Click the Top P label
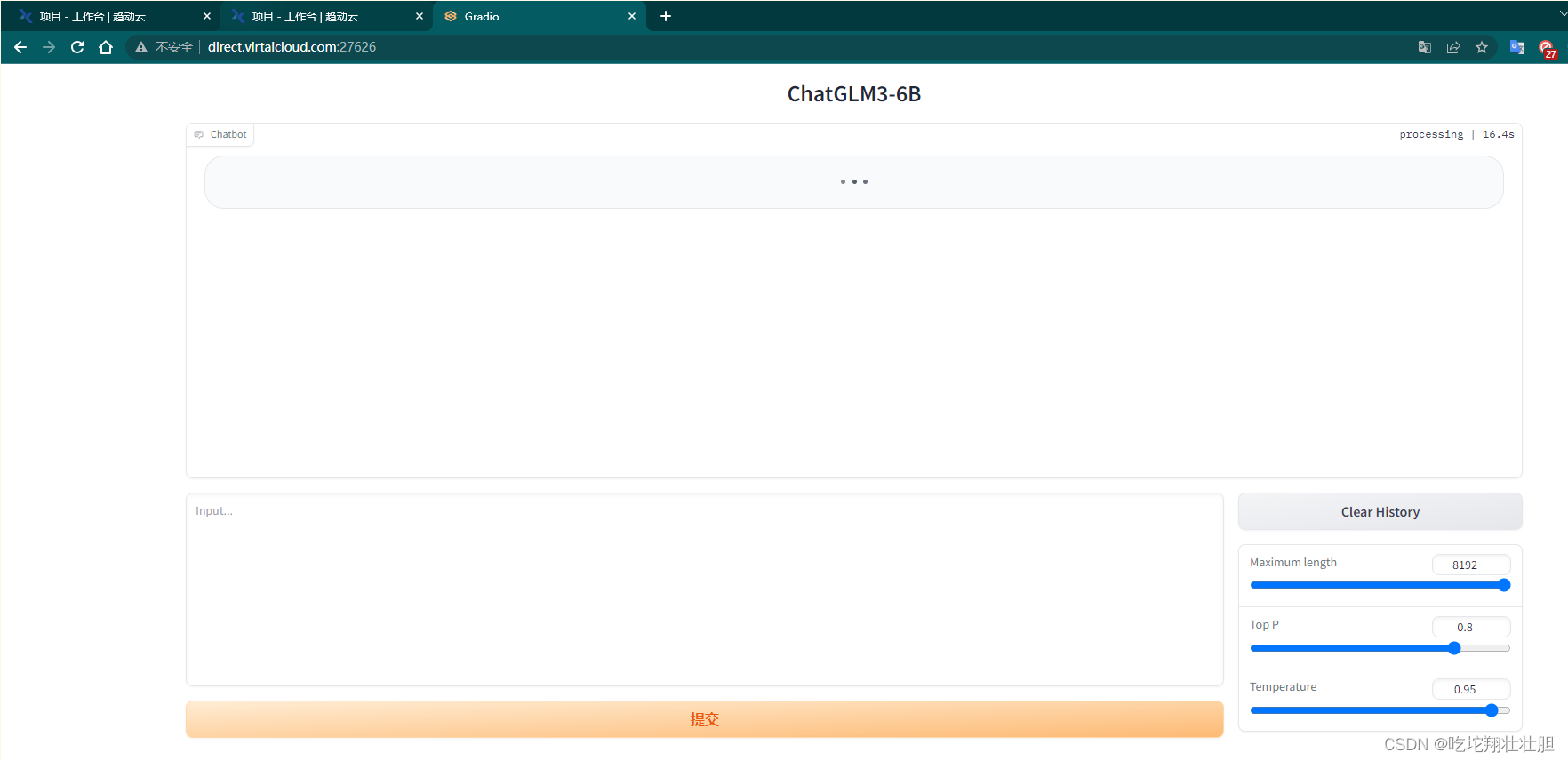This screenshot has height=761, width=1568. [1264, 624]
